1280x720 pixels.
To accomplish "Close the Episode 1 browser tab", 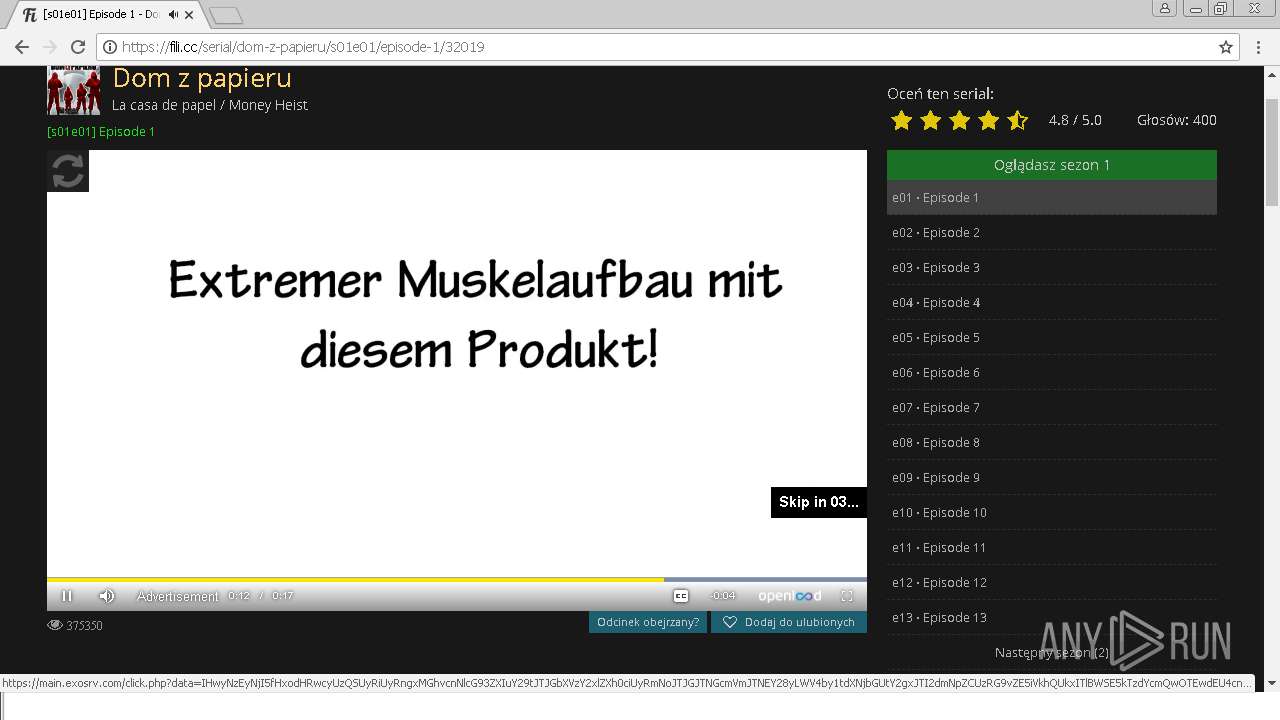I will [x=190, y=15].
